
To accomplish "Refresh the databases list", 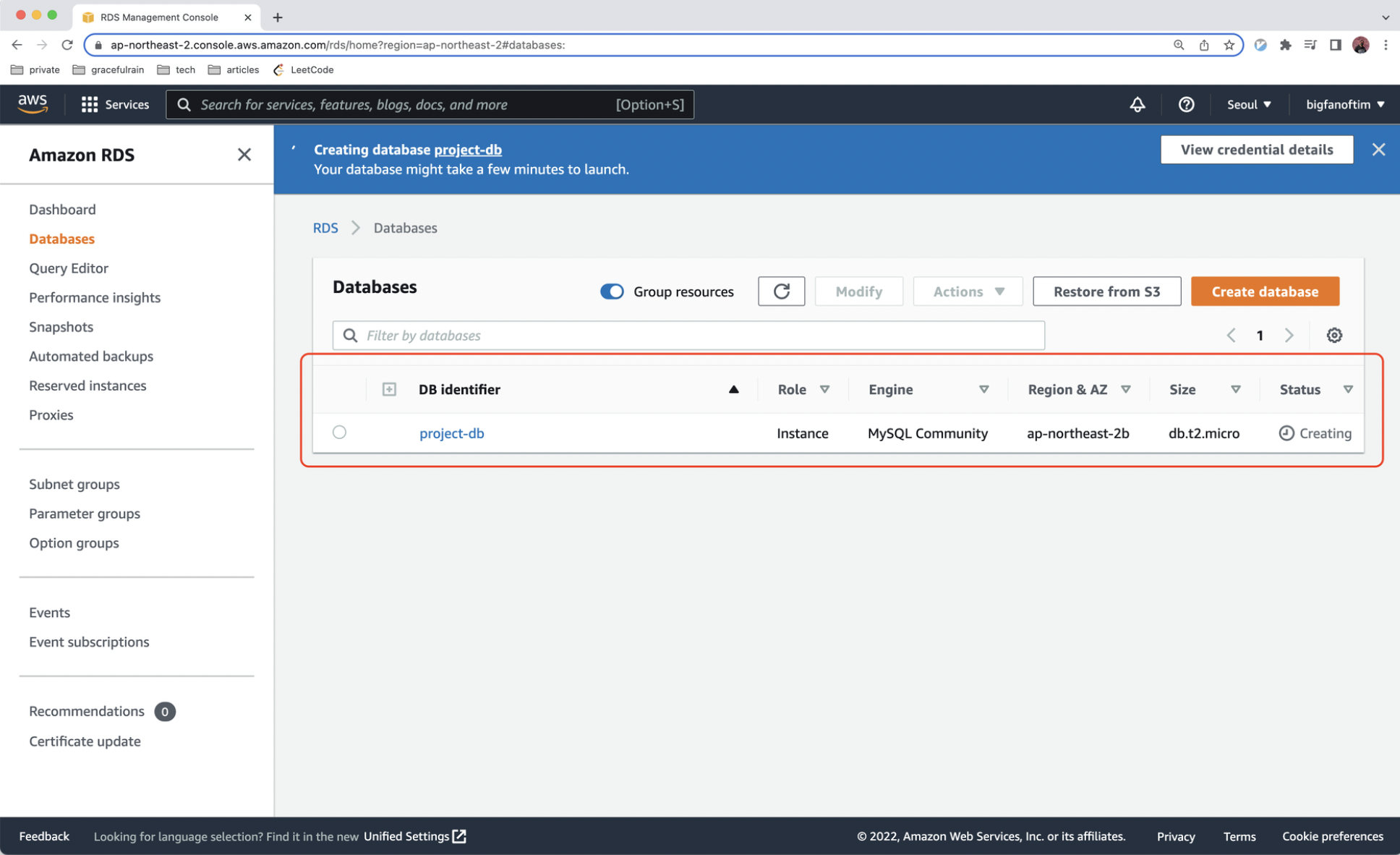I will point(781,292).
